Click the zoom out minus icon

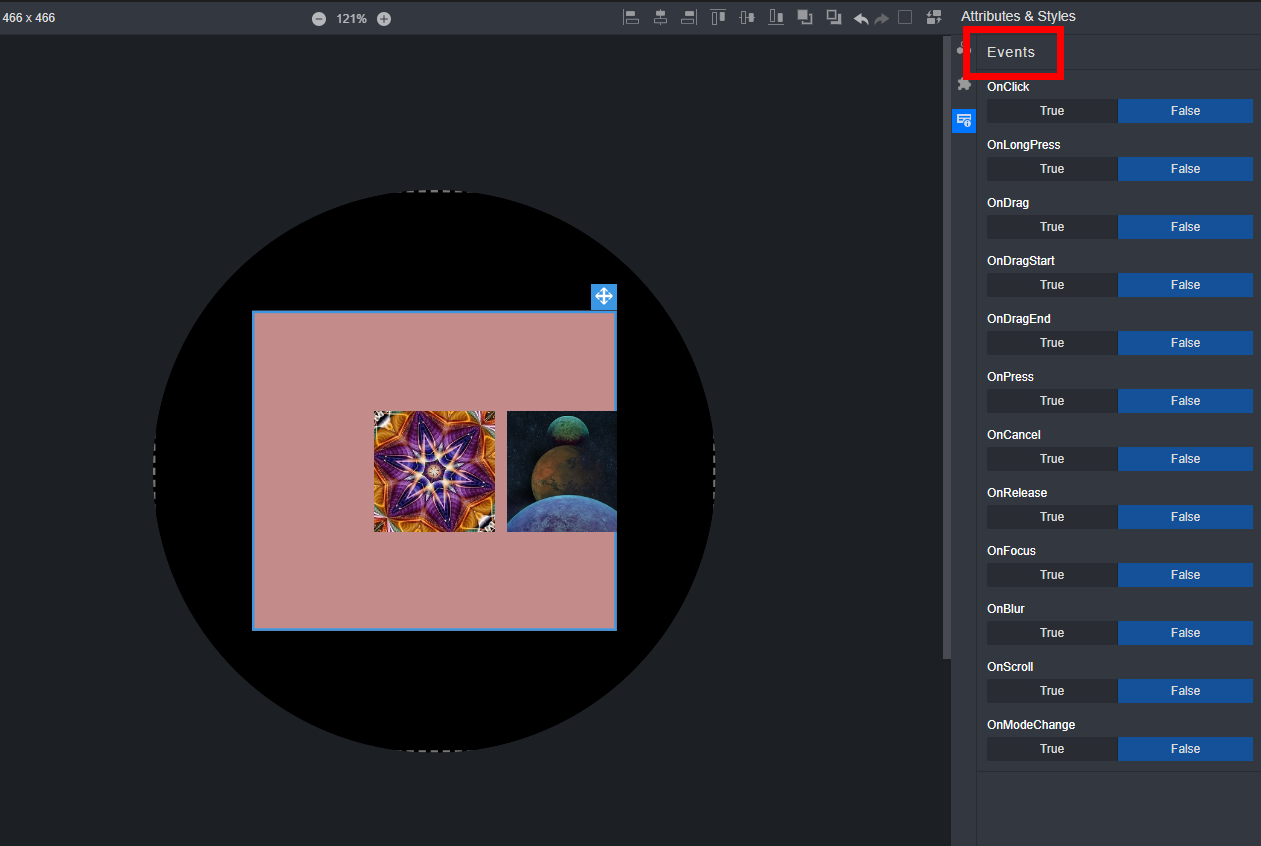(x=319, y=19)
